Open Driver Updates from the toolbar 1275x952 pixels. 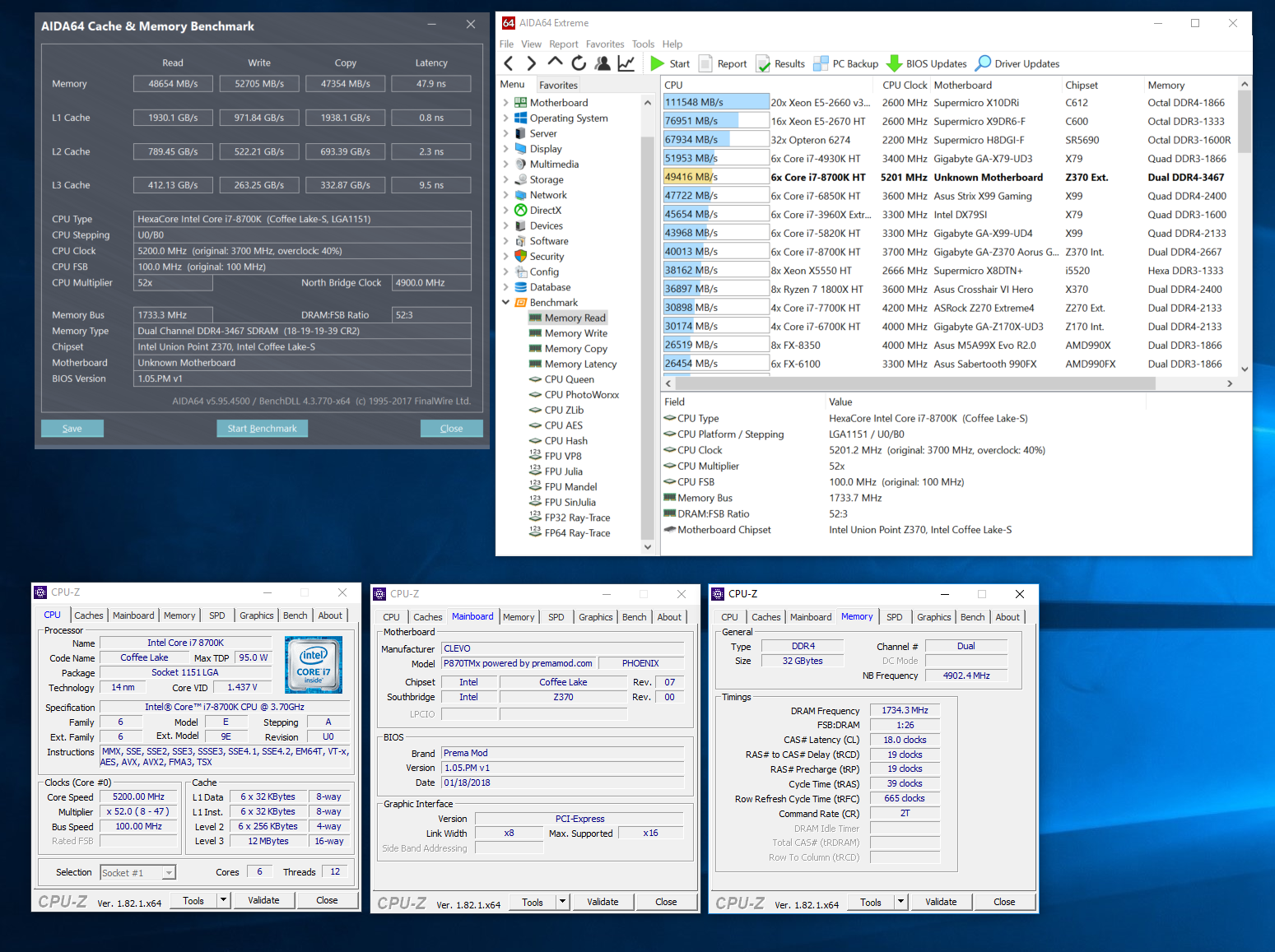pyautogui.click(x=1017, y=63)
